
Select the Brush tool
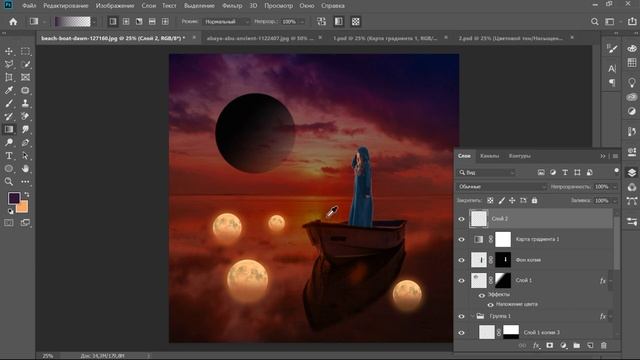tap(9, 103)
